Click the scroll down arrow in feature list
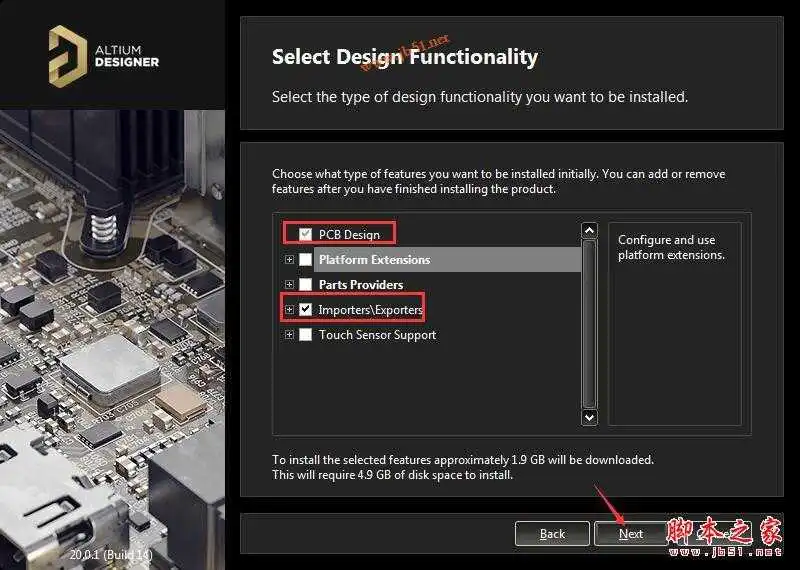Image resolution: width=800 pixels, height=570 pixels. [589, 416]
